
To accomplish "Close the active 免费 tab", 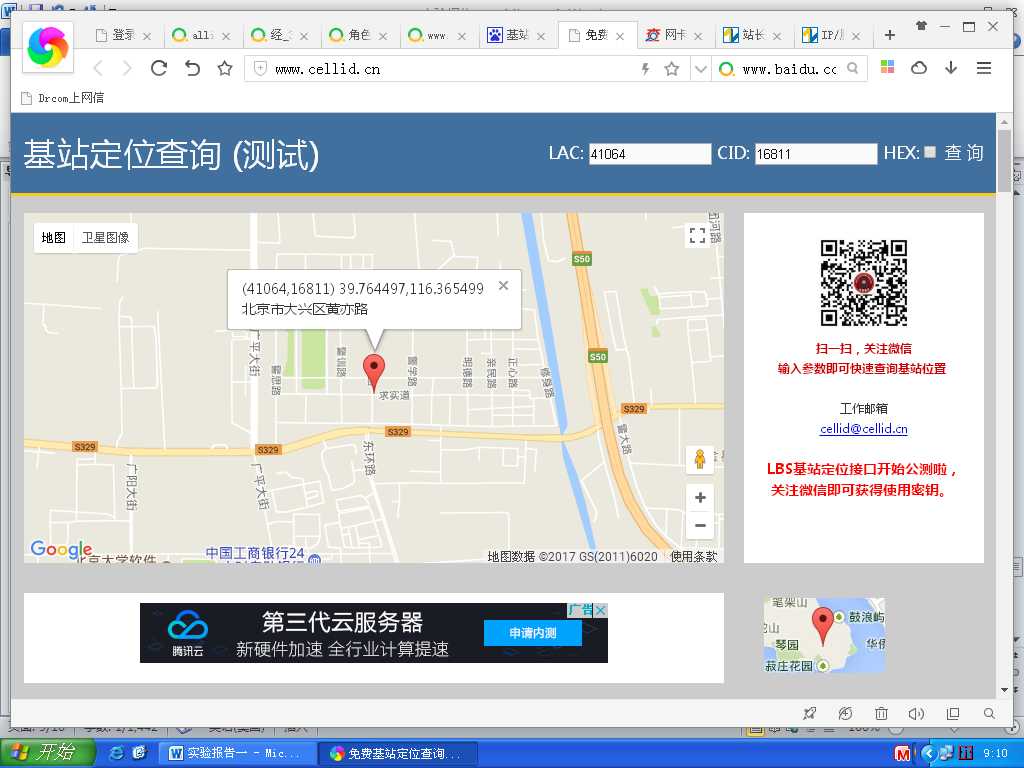I will 620,37.
